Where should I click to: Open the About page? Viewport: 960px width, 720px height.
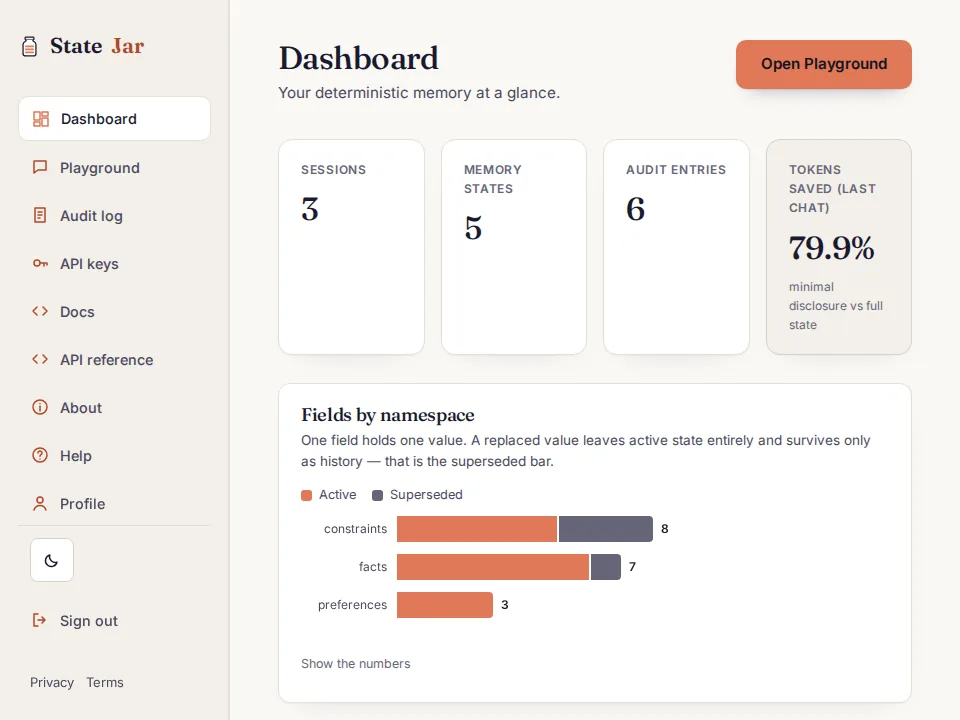tap(114, 407)
